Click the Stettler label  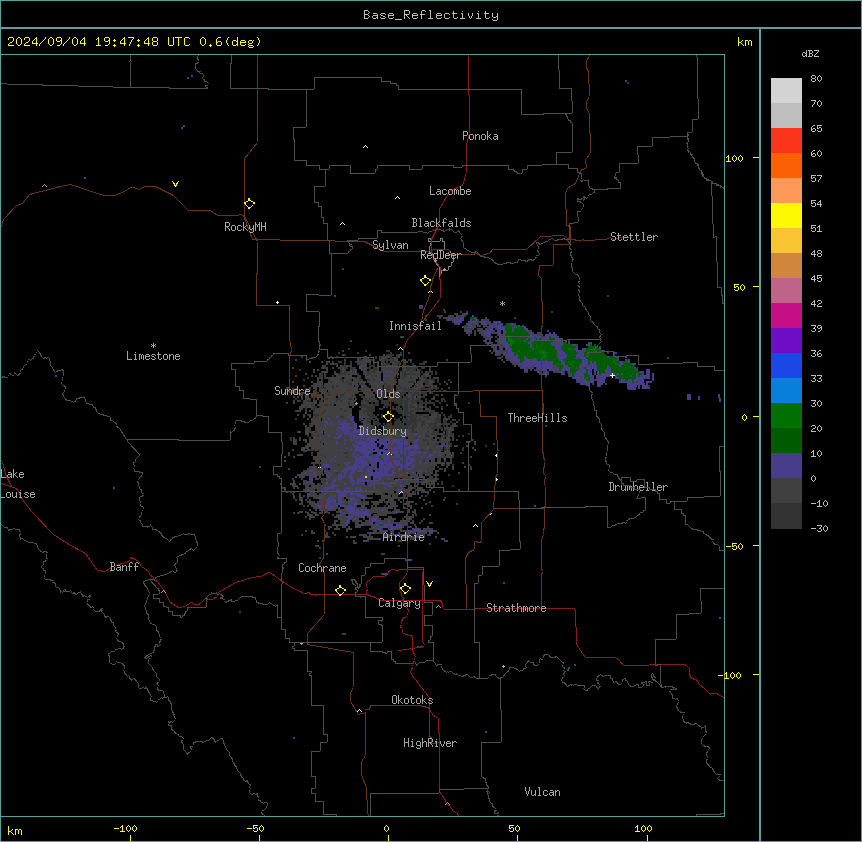tap(633, 237)
